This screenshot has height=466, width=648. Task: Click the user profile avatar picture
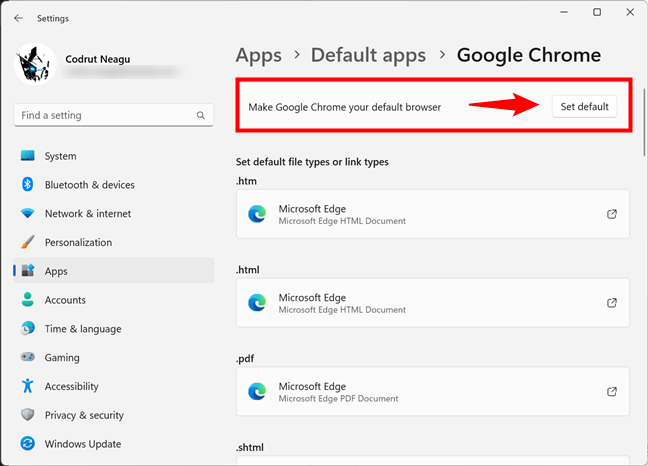click(36, 63)
